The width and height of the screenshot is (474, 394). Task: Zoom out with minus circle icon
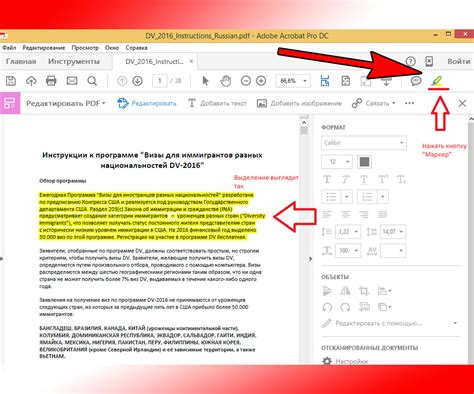(246, 81)
